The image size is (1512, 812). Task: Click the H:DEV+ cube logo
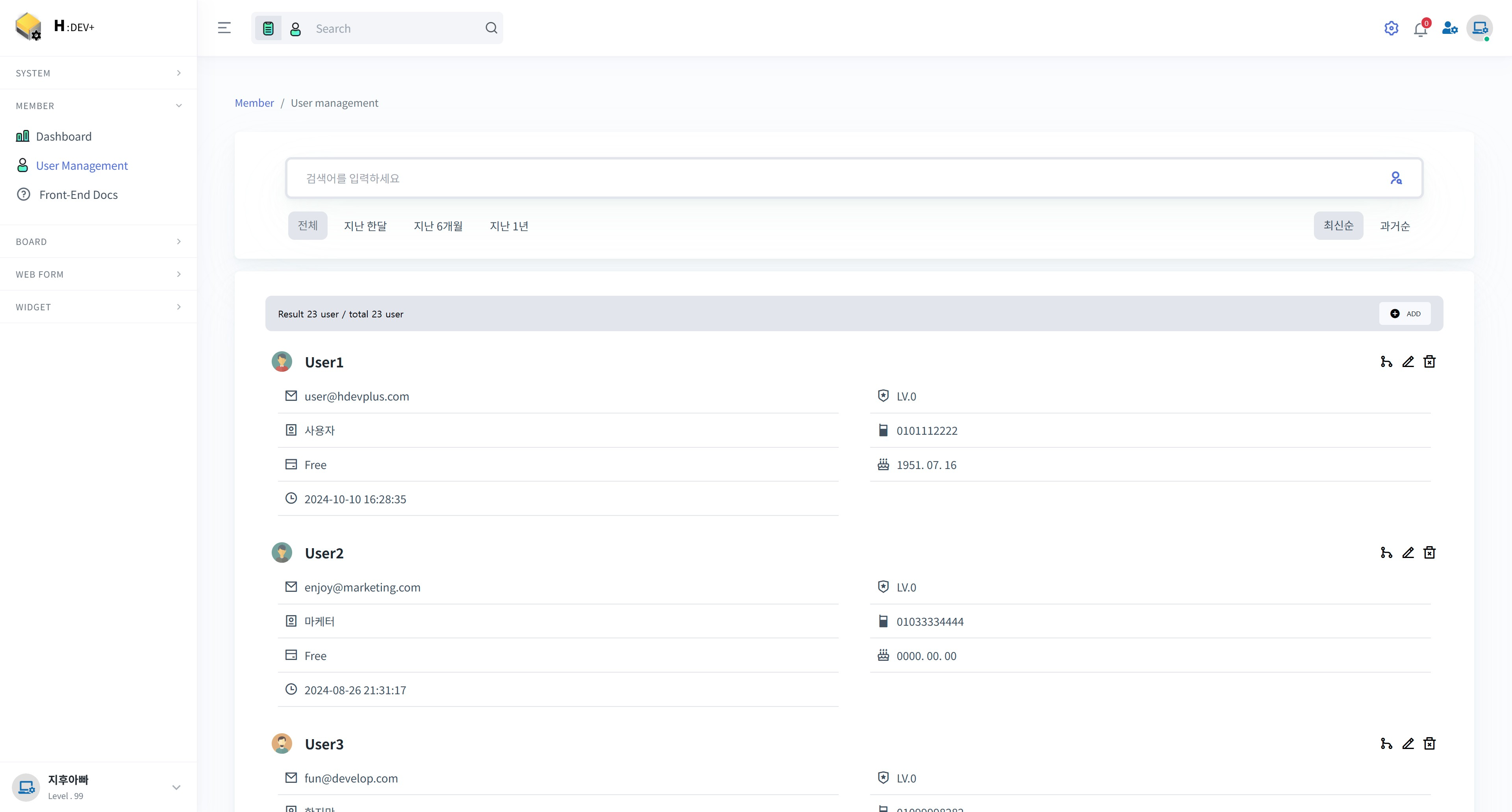click(28, 27)
